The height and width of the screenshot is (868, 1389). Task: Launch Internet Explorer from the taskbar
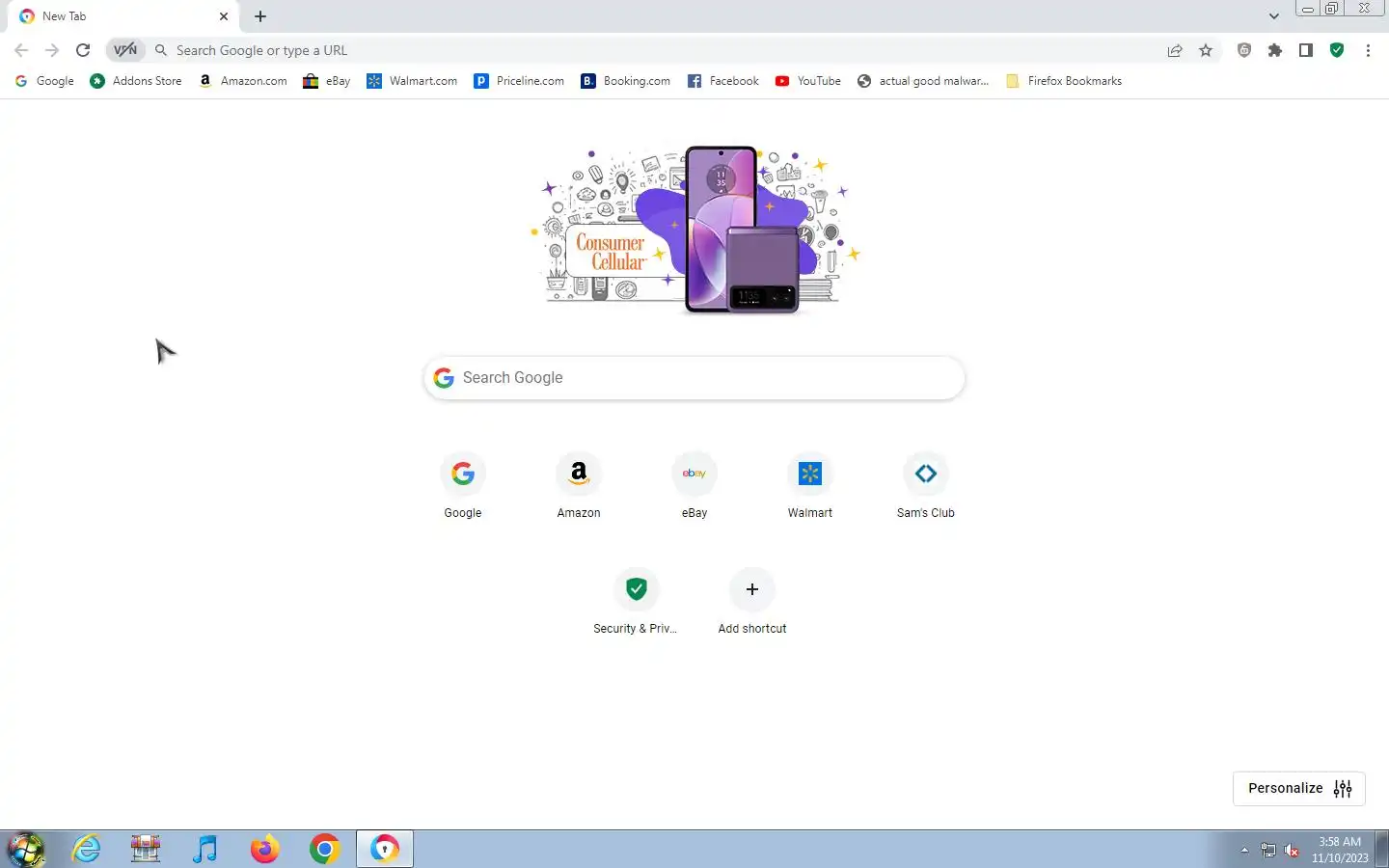pos(87,849)
